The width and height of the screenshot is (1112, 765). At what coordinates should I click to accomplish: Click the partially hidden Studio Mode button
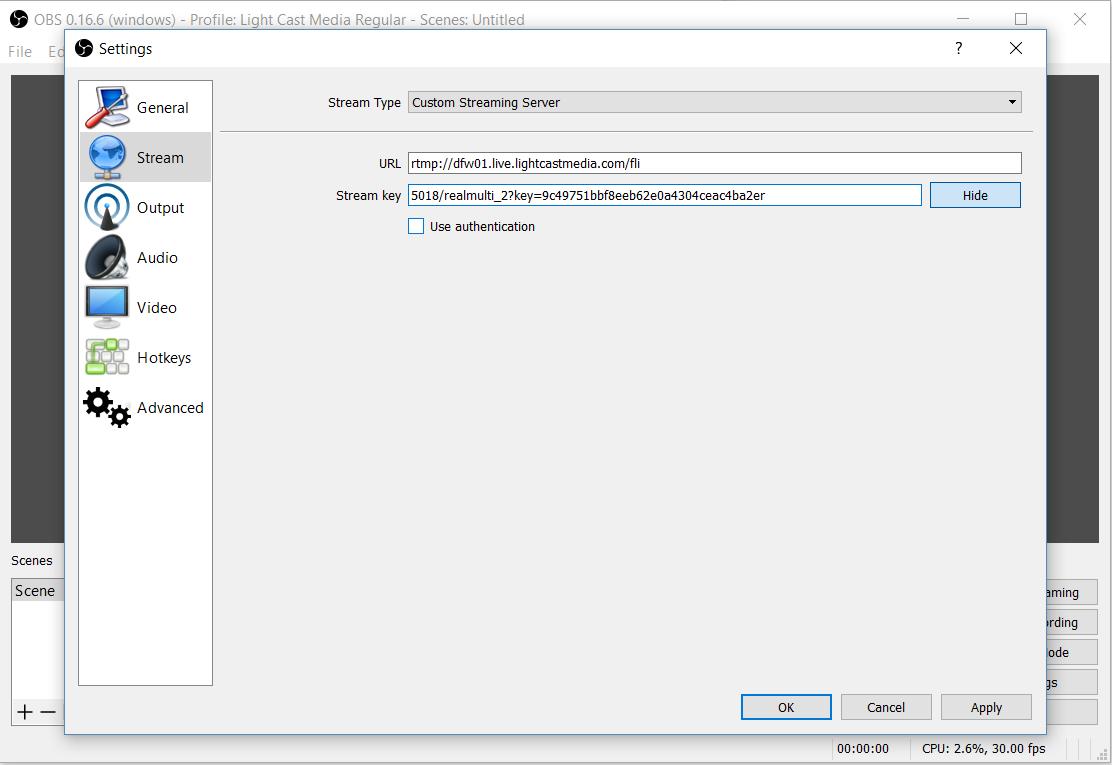(x=1072, y=652)
